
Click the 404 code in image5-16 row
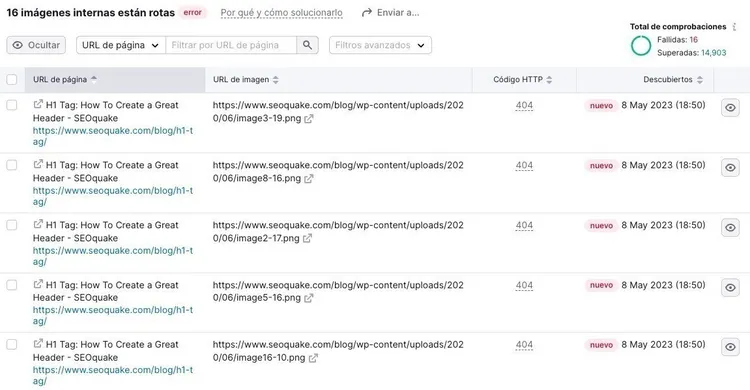(x=524, y=285)
